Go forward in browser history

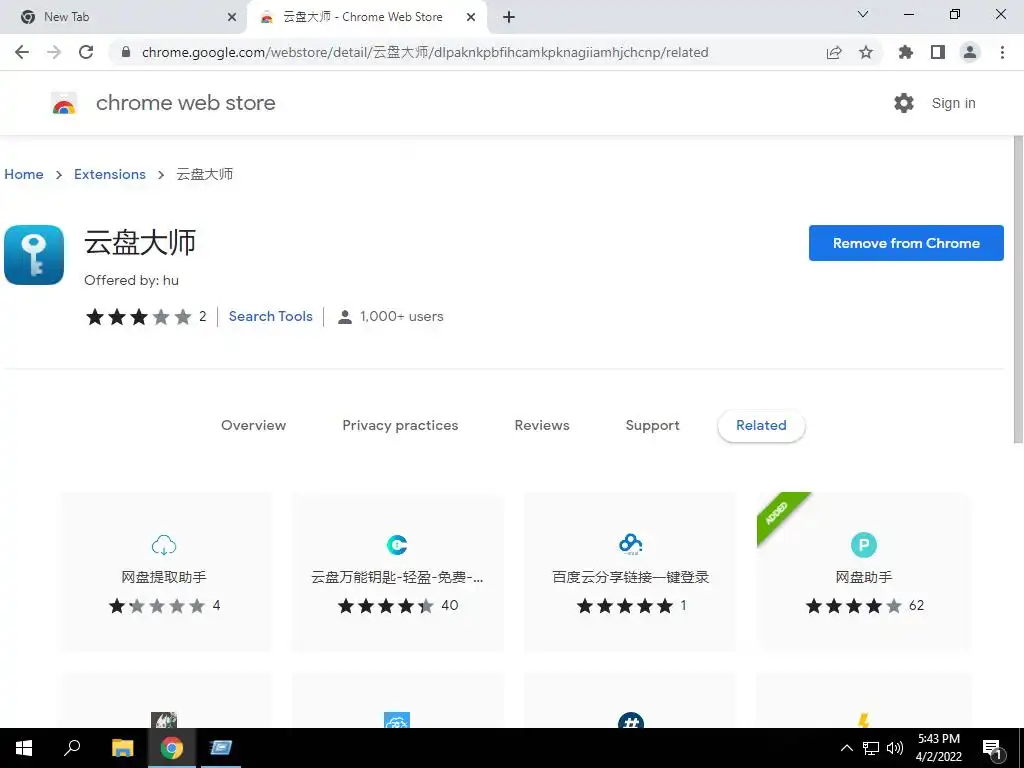coord(54,52)
